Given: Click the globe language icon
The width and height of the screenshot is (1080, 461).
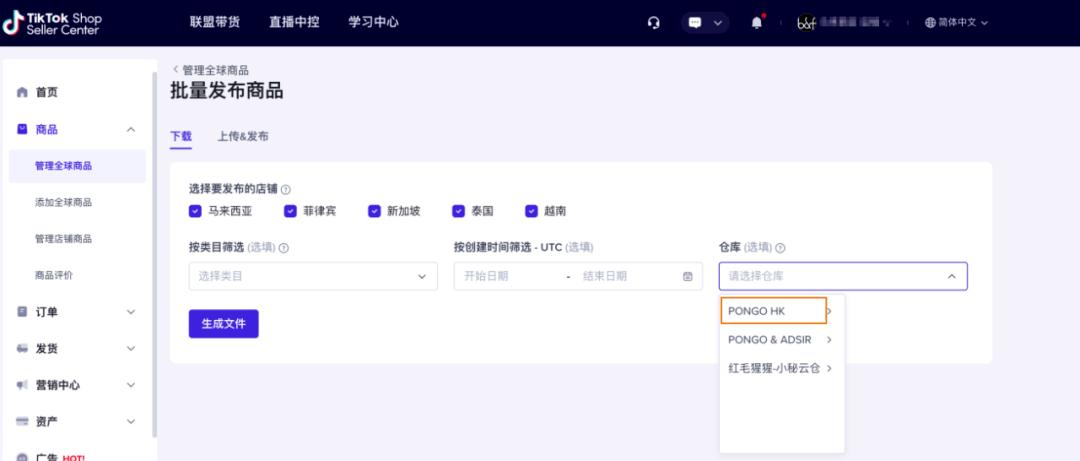Looking at the screenshot, I should pos(931,23).
